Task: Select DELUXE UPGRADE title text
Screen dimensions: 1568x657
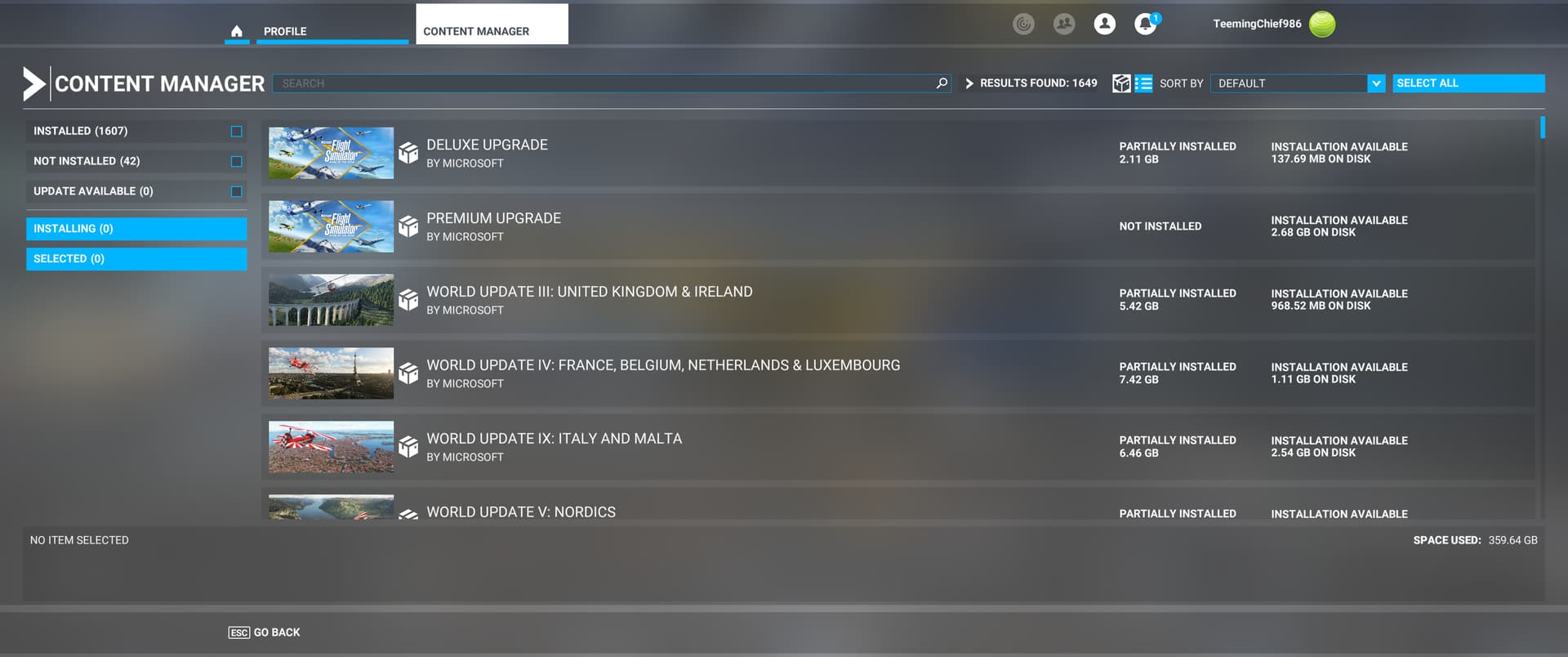Action: click(487, 145)
